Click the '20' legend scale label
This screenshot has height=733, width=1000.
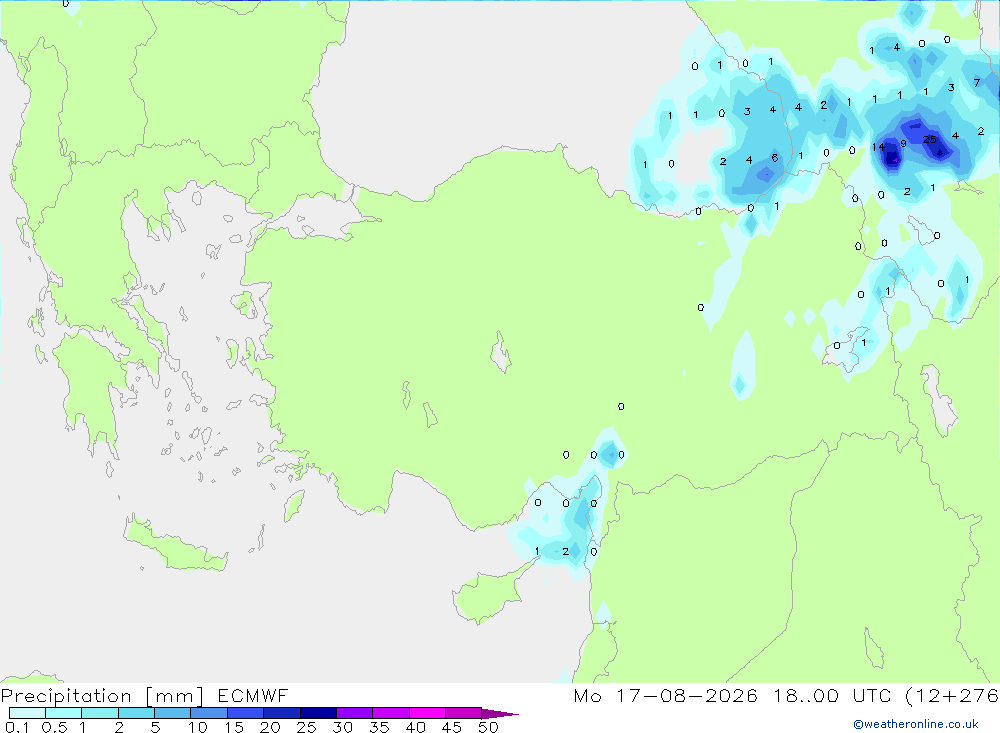pos(270,727)
